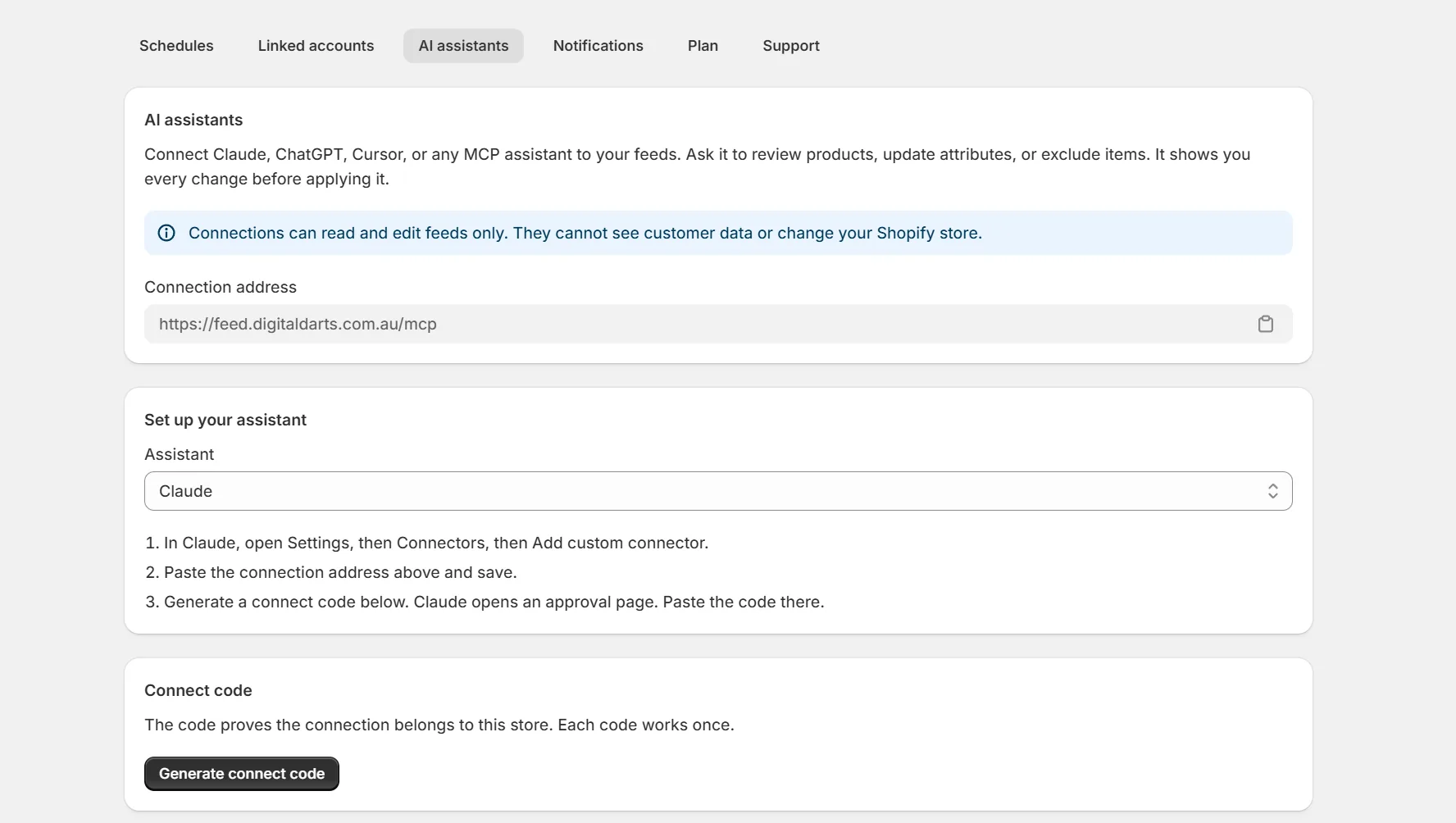Click the 'Connect Claude, ChatGPT, Cursor' description
Image resolution: width=1456 pixels, height=823 pixels.
pyautogui.click(x=697, y=166)
